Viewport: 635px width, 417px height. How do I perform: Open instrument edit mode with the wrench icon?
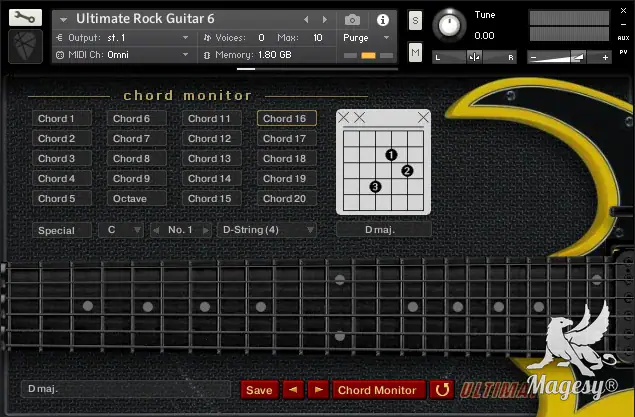[25, 18]
